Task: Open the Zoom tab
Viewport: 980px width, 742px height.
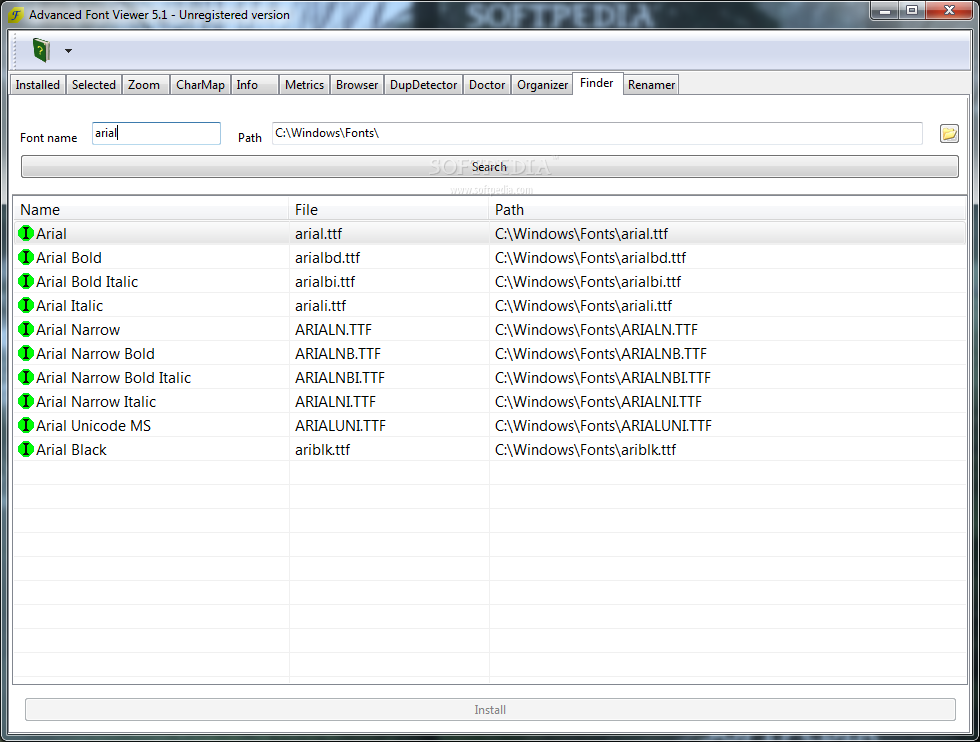Action: tap(144, 84)
